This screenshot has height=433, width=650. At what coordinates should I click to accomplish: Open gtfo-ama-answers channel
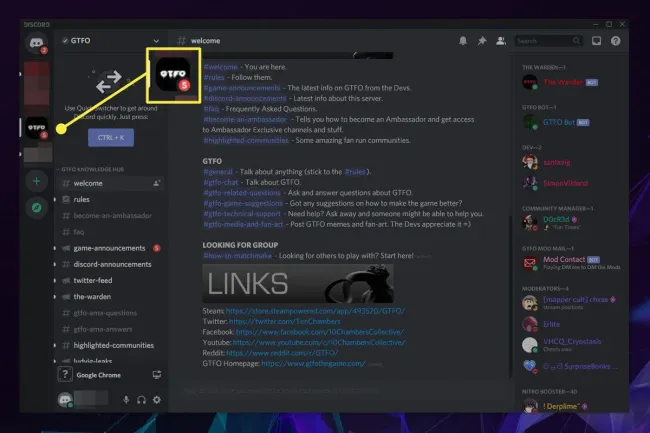[x=110, y=329]
